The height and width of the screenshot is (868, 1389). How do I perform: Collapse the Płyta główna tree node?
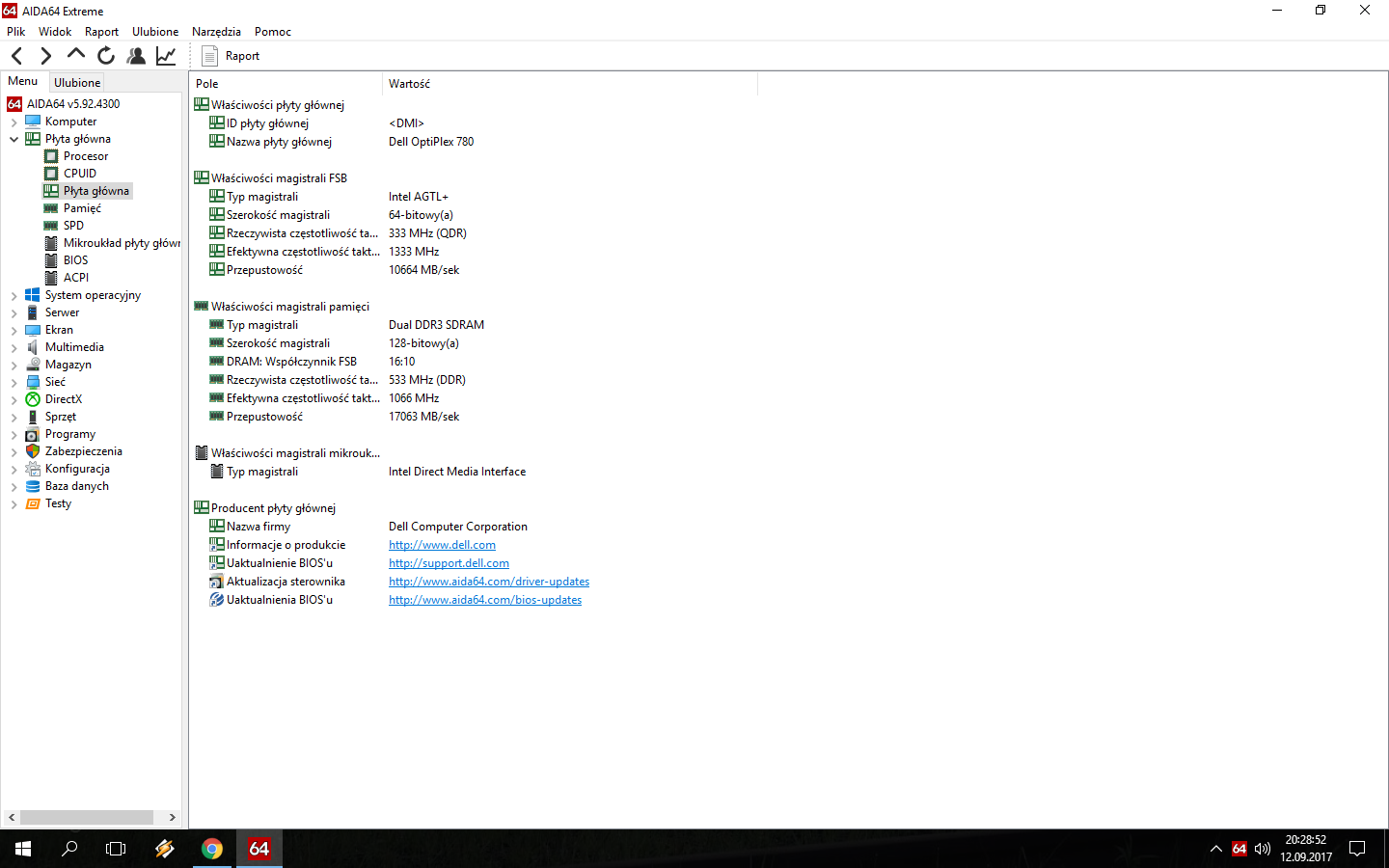coord(14,139)
